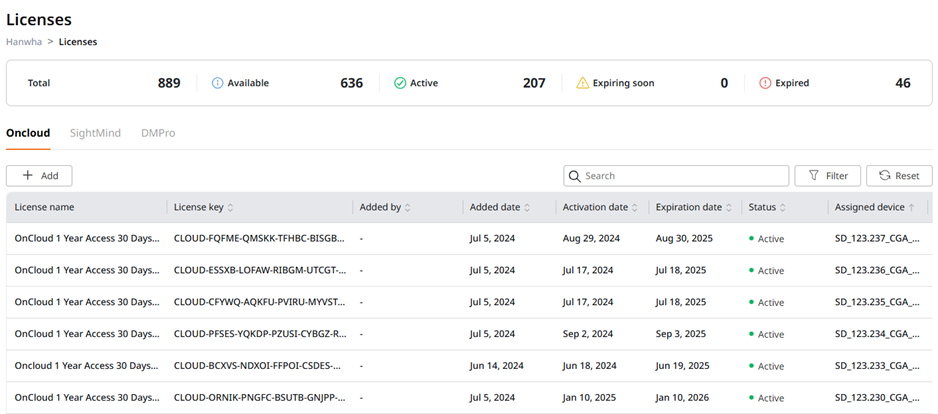
Task: Switch to the Oncloud tab
Action: pos(28,133)
